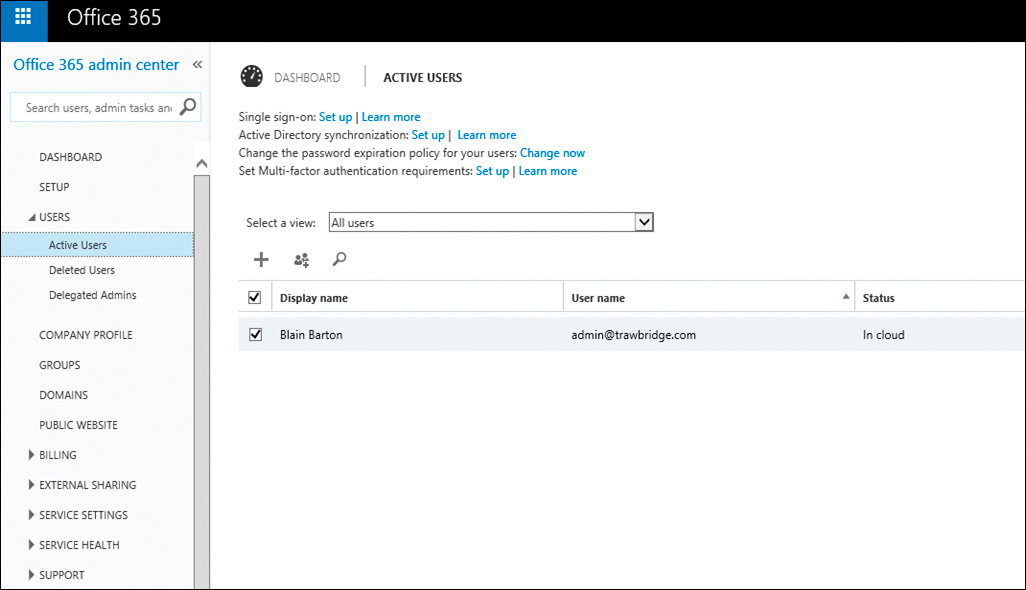Open SETUP in the left navigation
Viewport: 1026px width, 590px height.
54,187
